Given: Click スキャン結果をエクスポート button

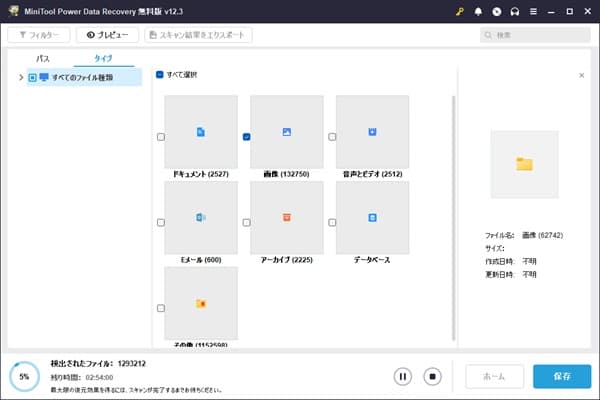Looking at the screenshot, I should point(198,35).
